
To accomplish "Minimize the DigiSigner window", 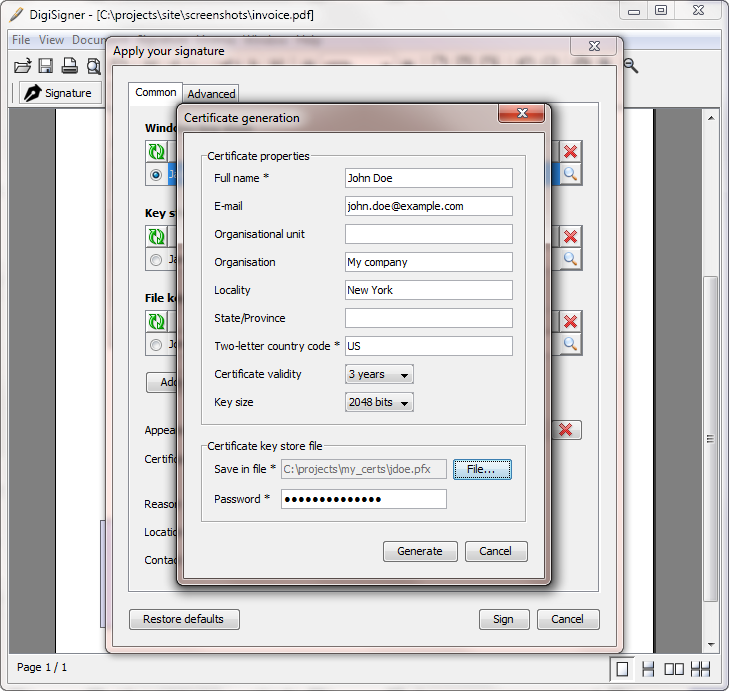I will point(634,12).
